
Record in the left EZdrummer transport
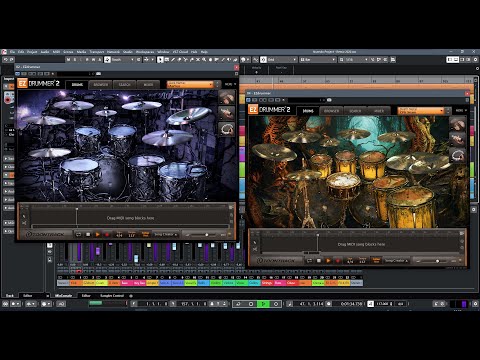[x=107, y=235]
